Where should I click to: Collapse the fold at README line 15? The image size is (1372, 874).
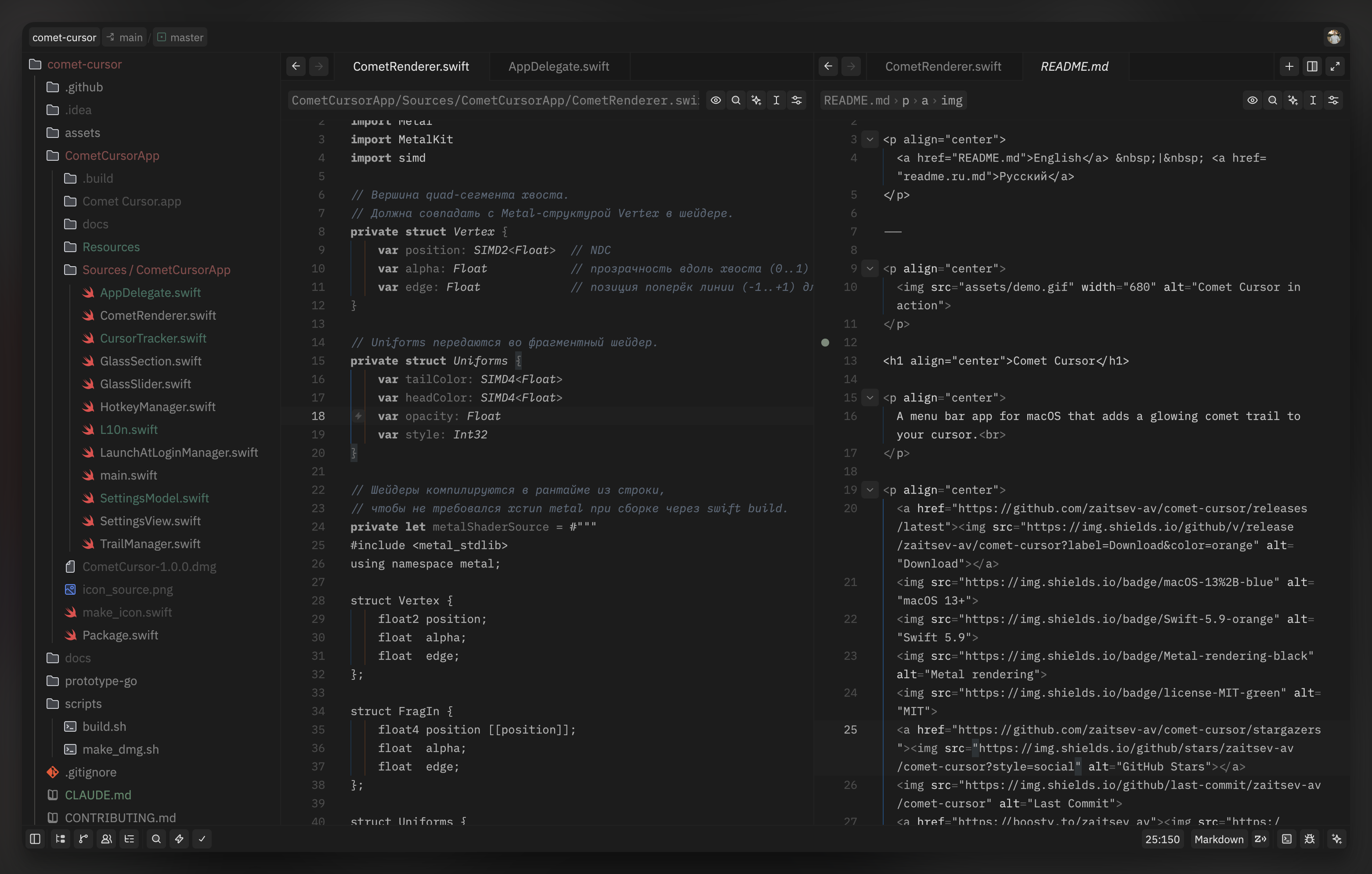pyautogui.click(x=870, y=397)
